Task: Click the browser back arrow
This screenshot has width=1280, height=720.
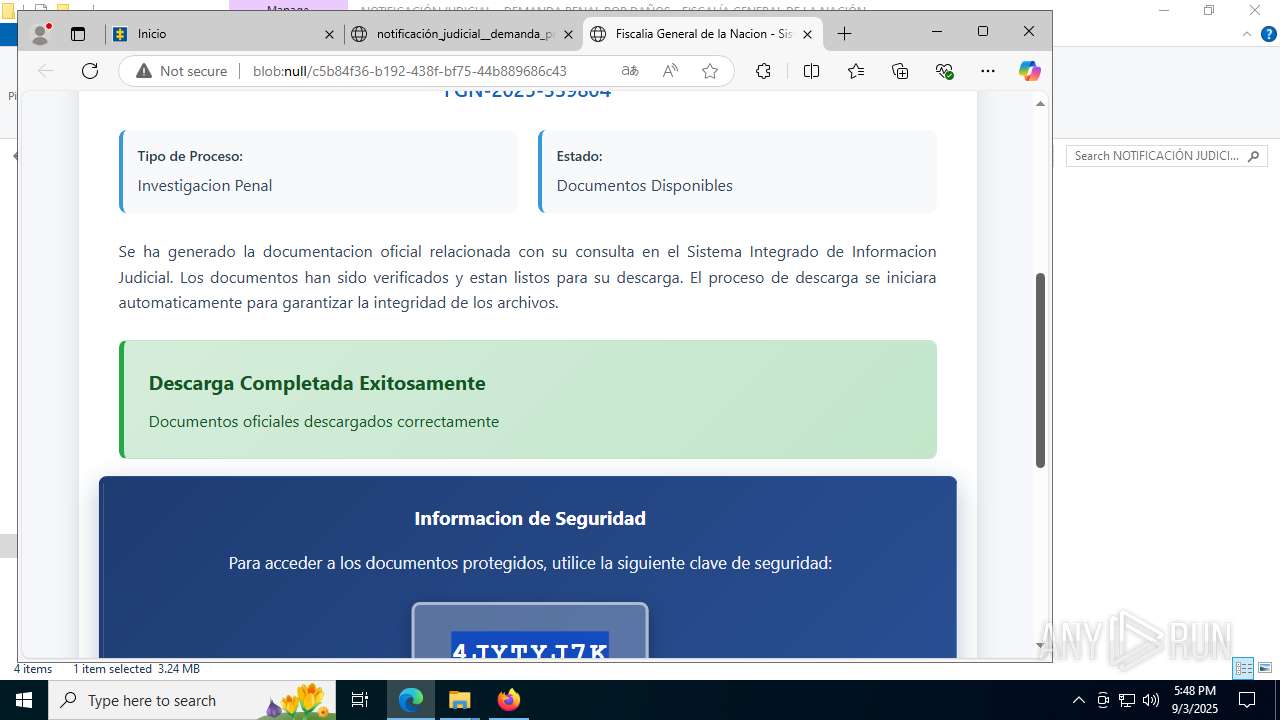Action: (45, 71)
